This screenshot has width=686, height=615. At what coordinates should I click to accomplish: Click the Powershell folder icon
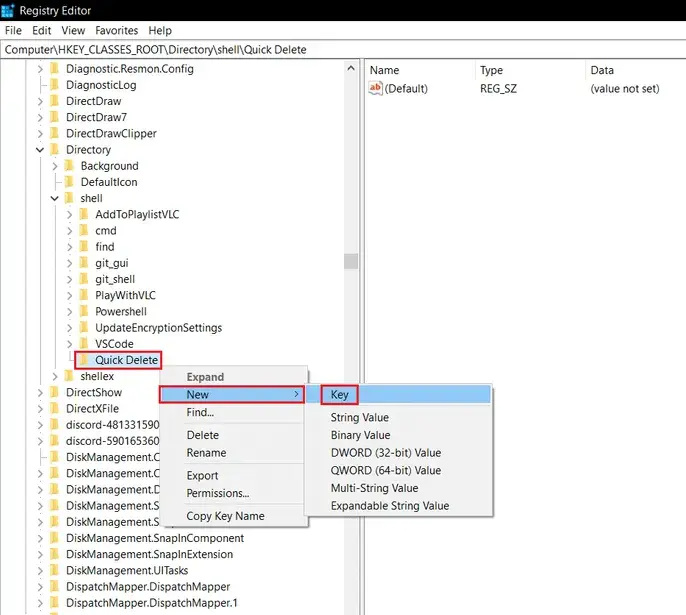pos(84,311)
